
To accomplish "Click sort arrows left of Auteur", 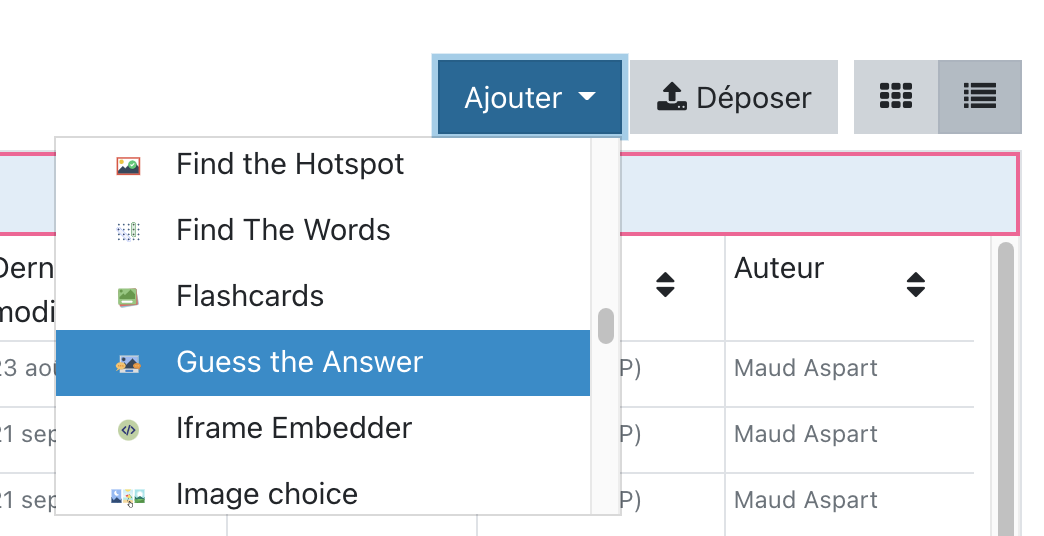I will click(x=665, y=285).
